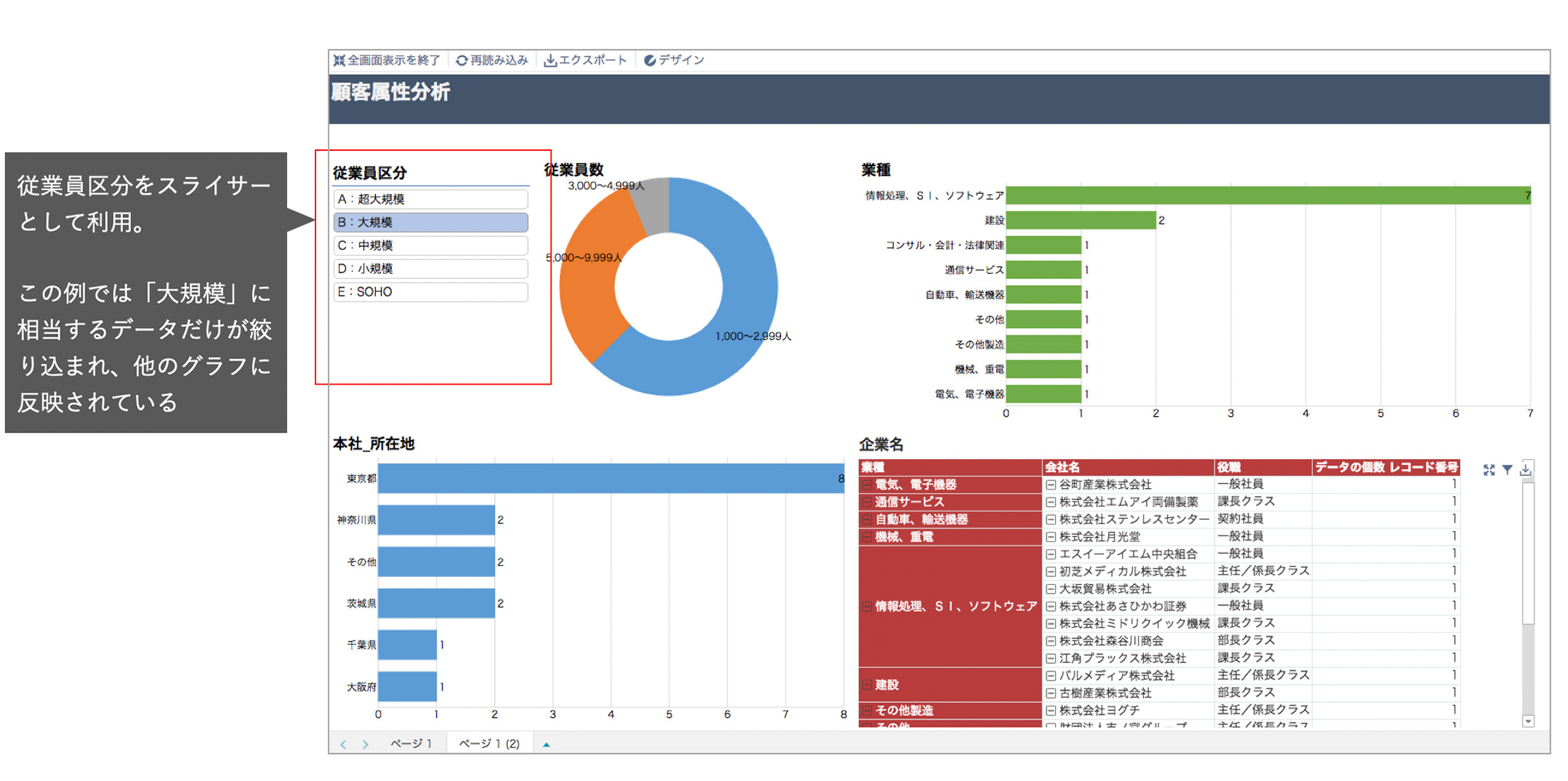Click the filter funnel icon beside the table
Viewport: 1568px width, 781px height.
point(1508,470)
